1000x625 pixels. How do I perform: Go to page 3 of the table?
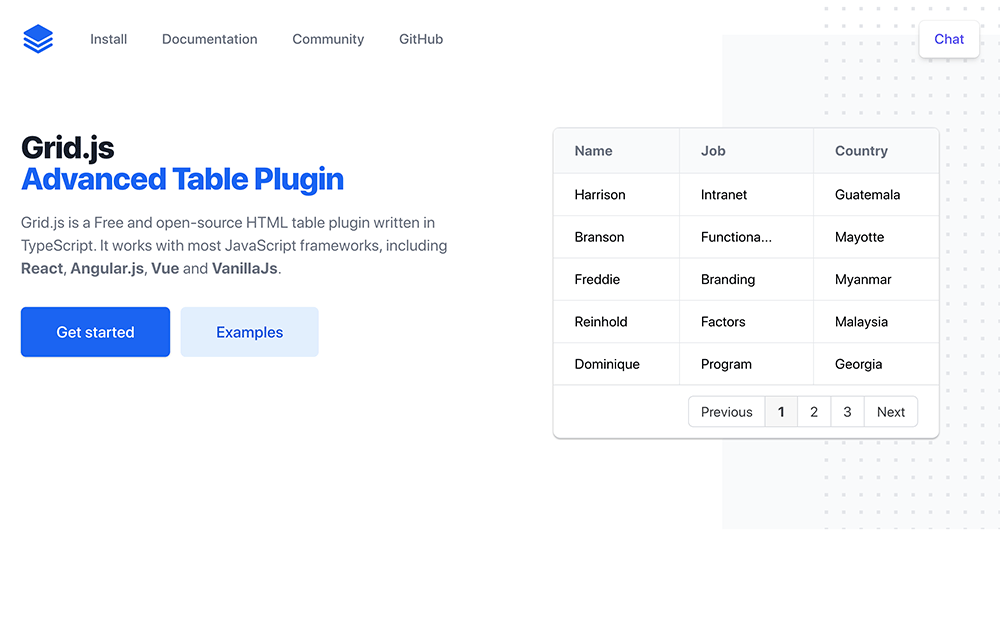(847, 411)
